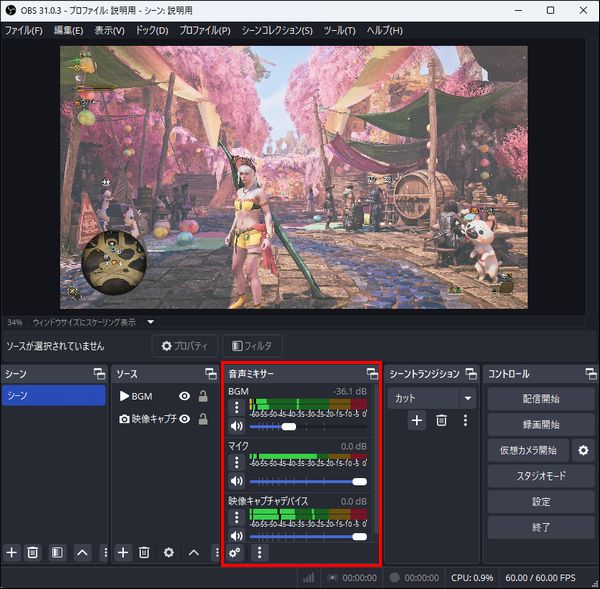This screenshot has height=589, width=600.
Task: Click the プロパティ button
Action: coord(185,346)
